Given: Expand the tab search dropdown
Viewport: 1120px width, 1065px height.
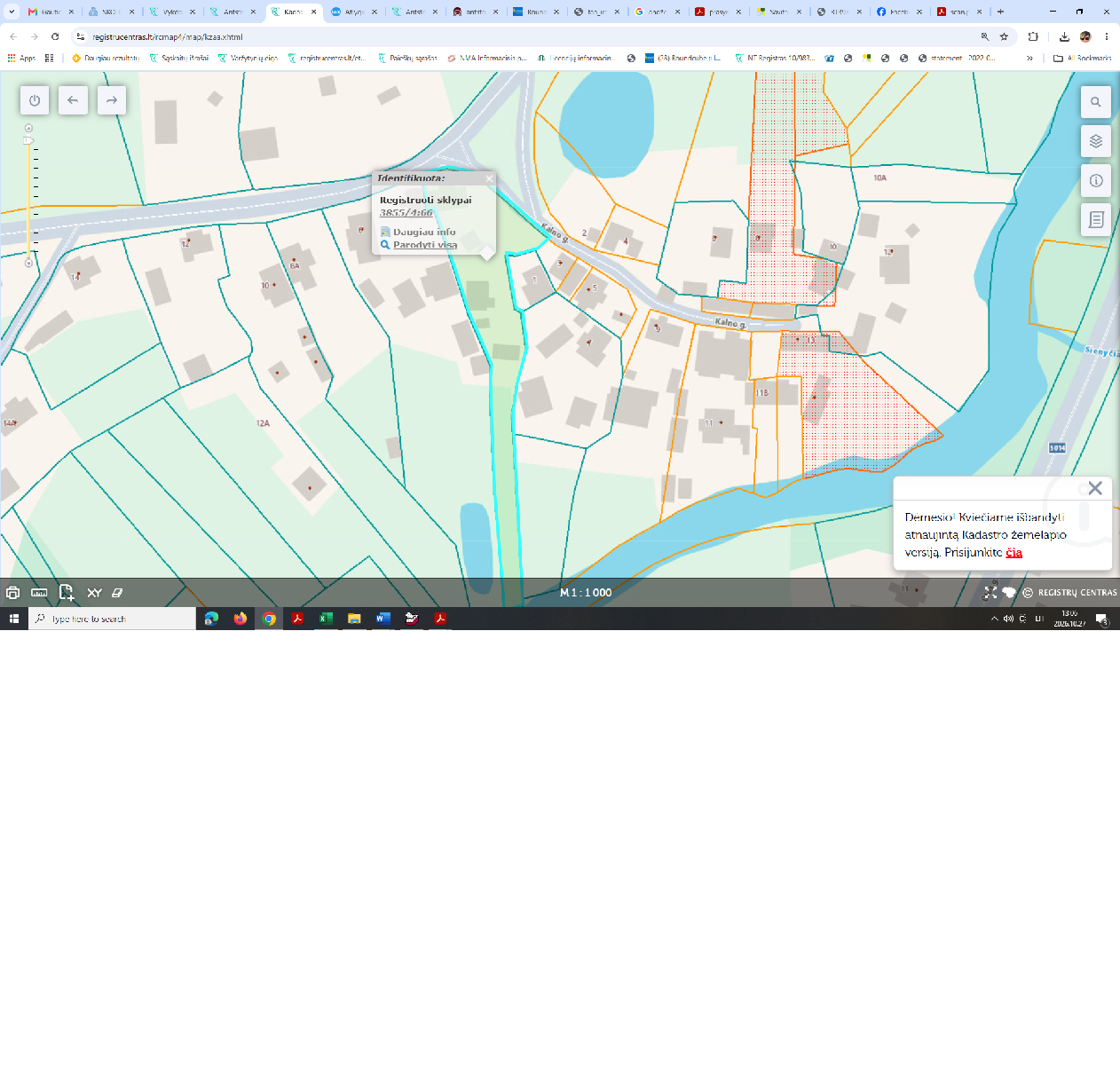Looking at the screenshot, I should pos(12,12).
